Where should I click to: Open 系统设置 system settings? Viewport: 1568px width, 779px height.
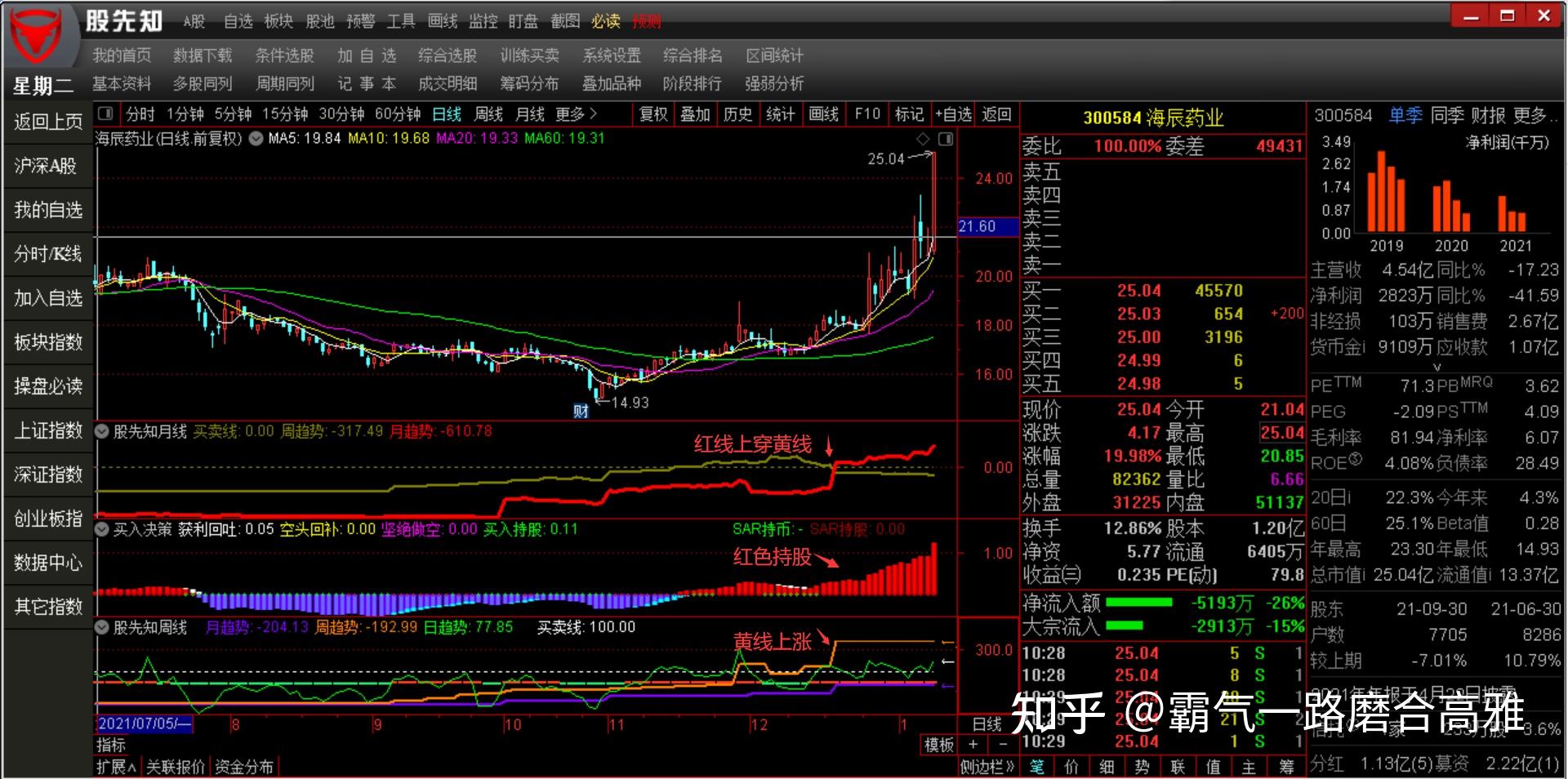pyautogui.click(x=612, y=56)
